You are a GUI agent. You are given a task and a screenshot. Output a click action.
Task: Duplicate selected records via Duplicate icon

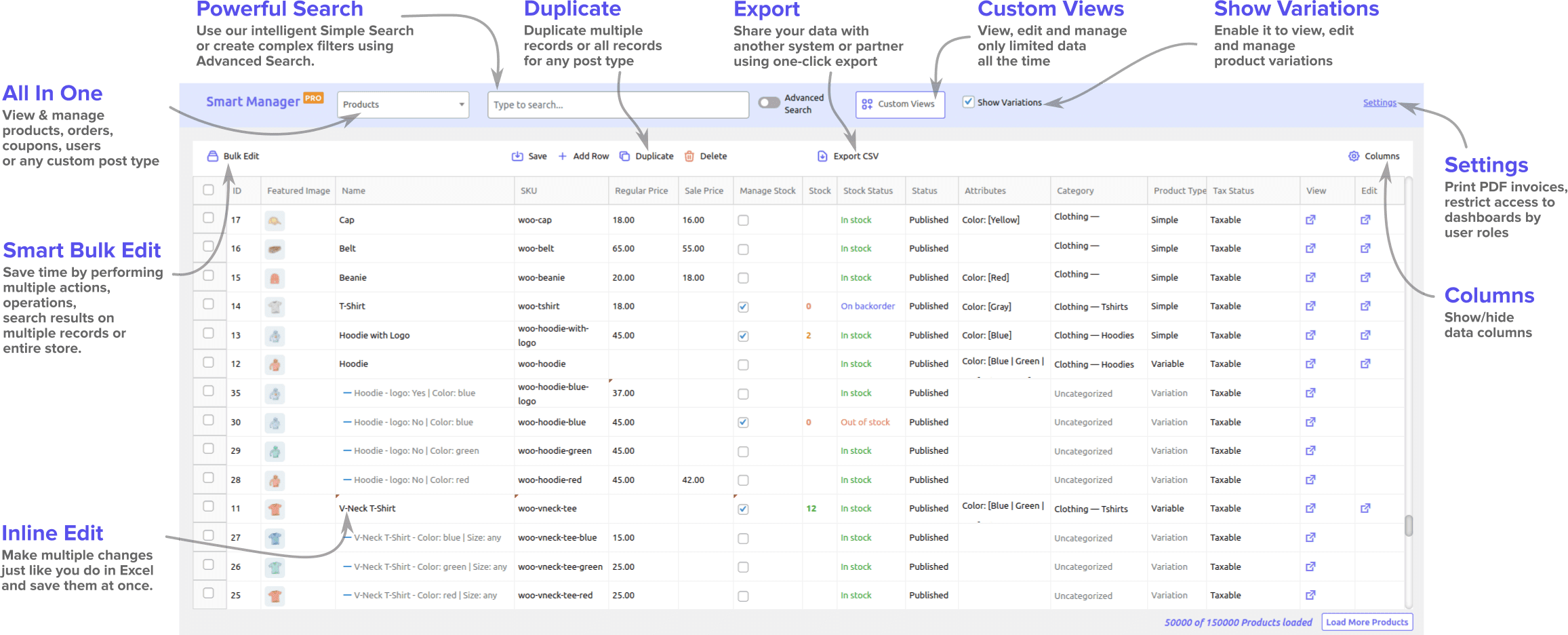pyautogui.click(x=646, y=156)
